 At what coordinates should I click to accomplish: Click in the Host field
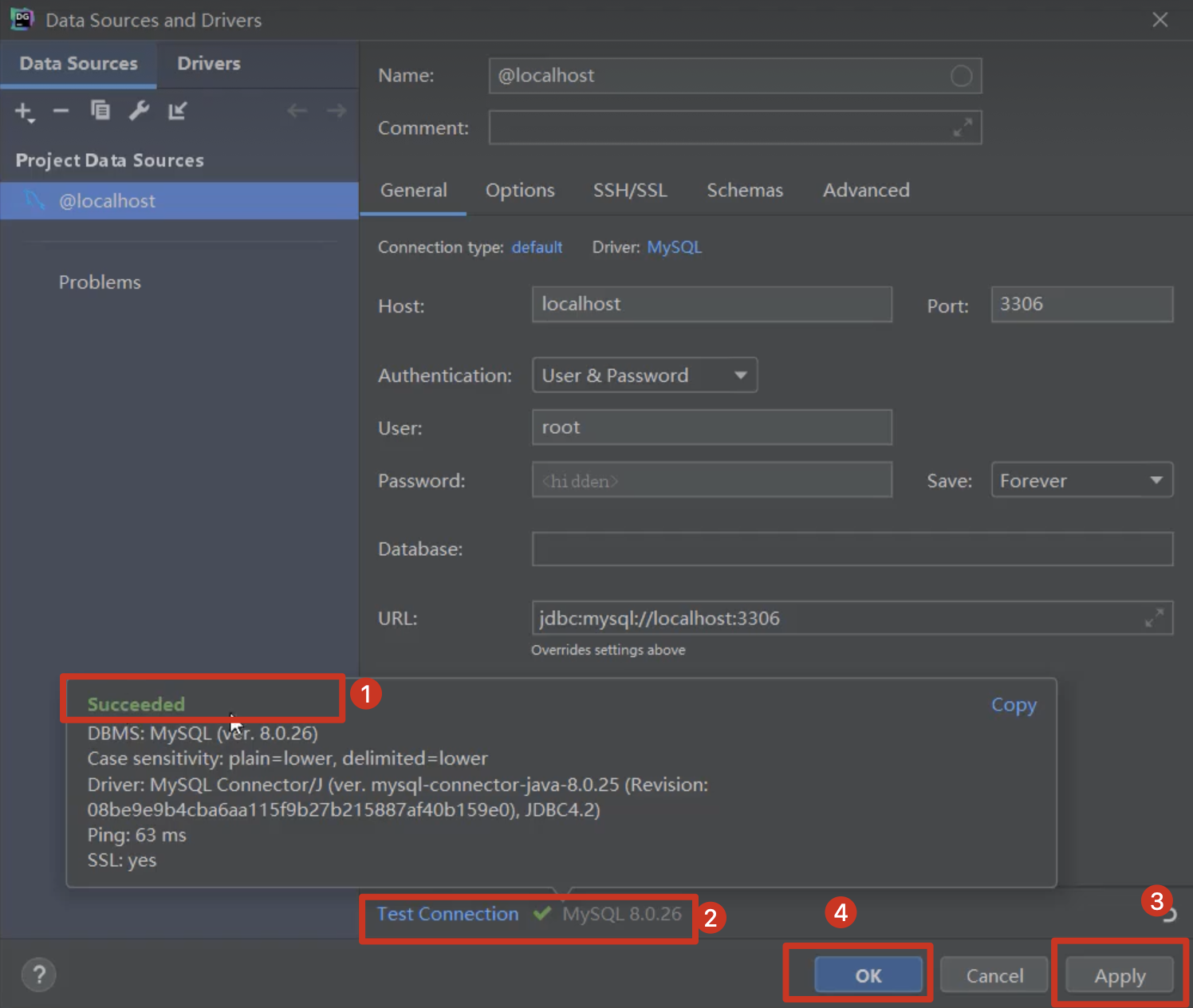tap(711, 305)
